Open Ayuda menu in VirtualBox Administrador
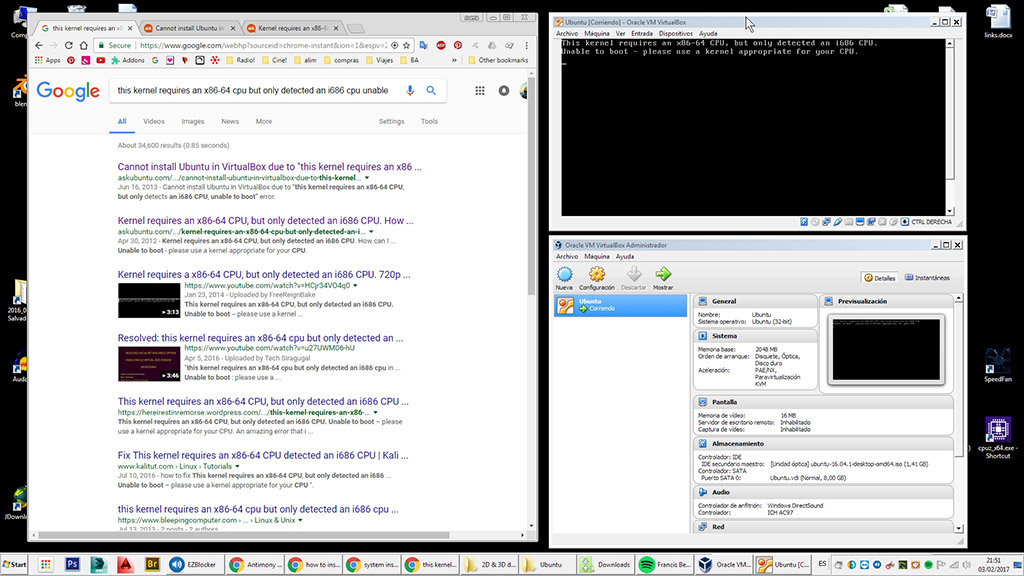Screen dimensions: 1024x576 click(625, 257)
